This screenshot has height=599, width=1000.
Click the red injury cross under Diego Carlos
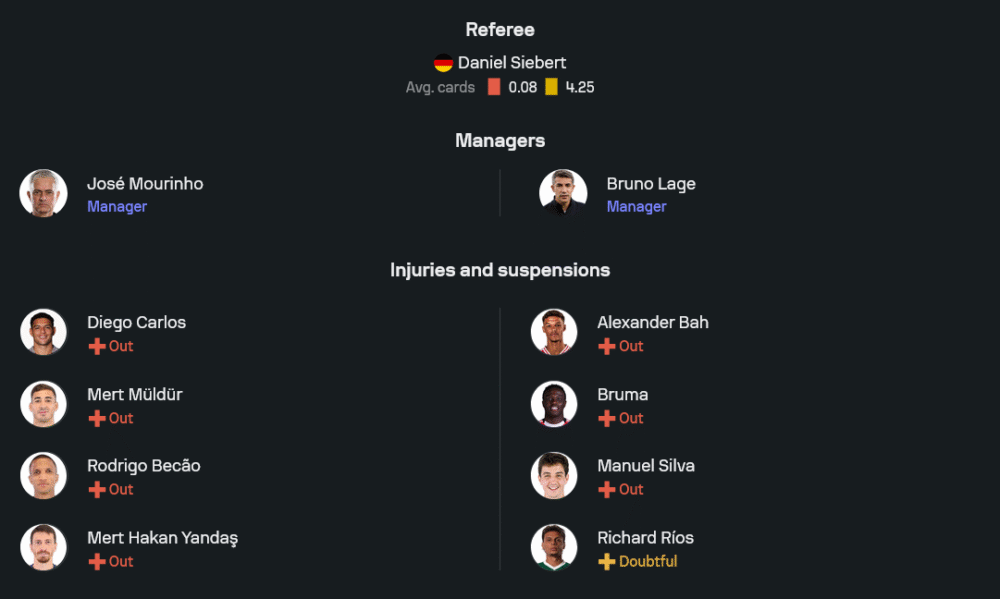tap(97, 346)
